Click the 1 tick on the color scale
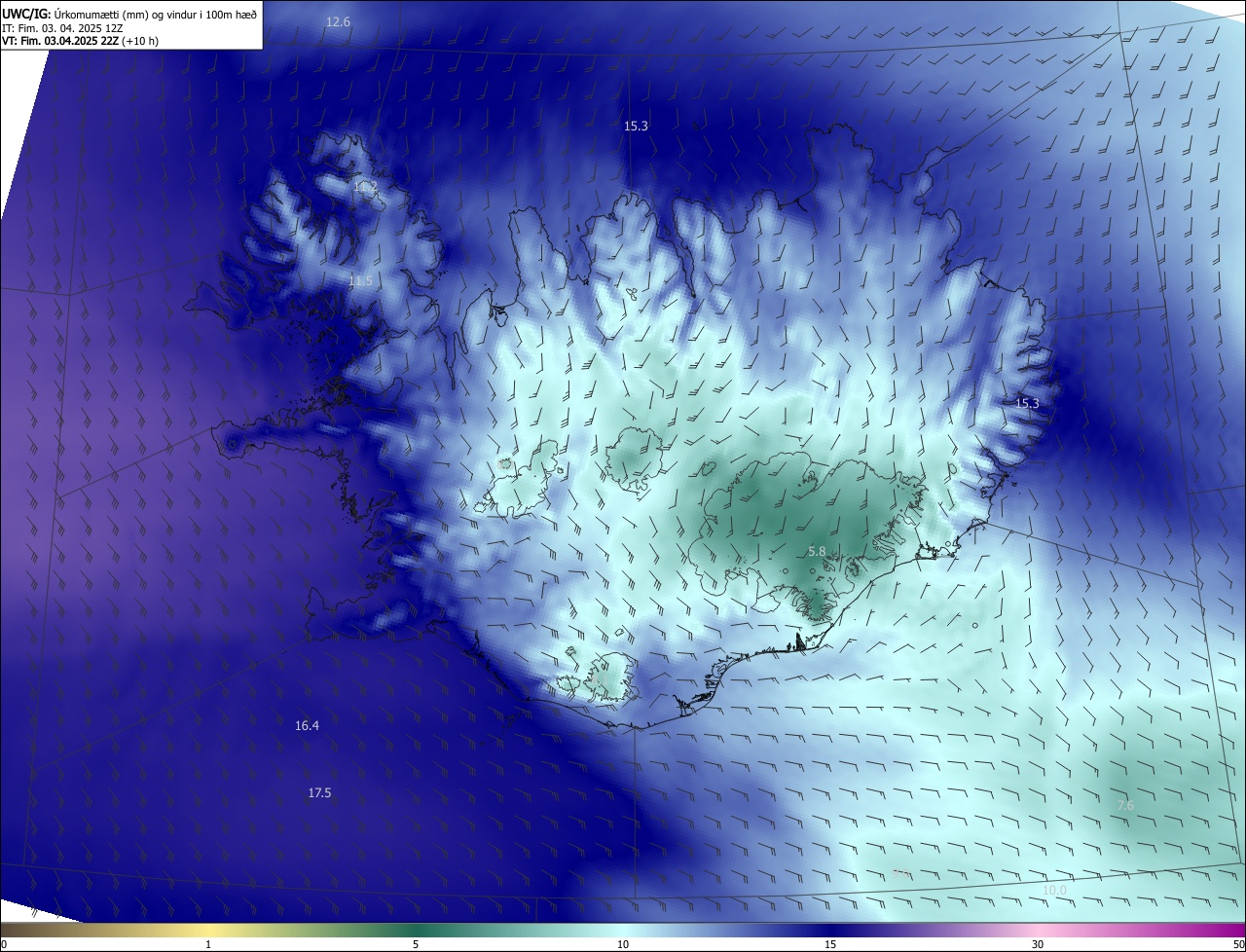 pyautogui.click(x=208, y=944)
